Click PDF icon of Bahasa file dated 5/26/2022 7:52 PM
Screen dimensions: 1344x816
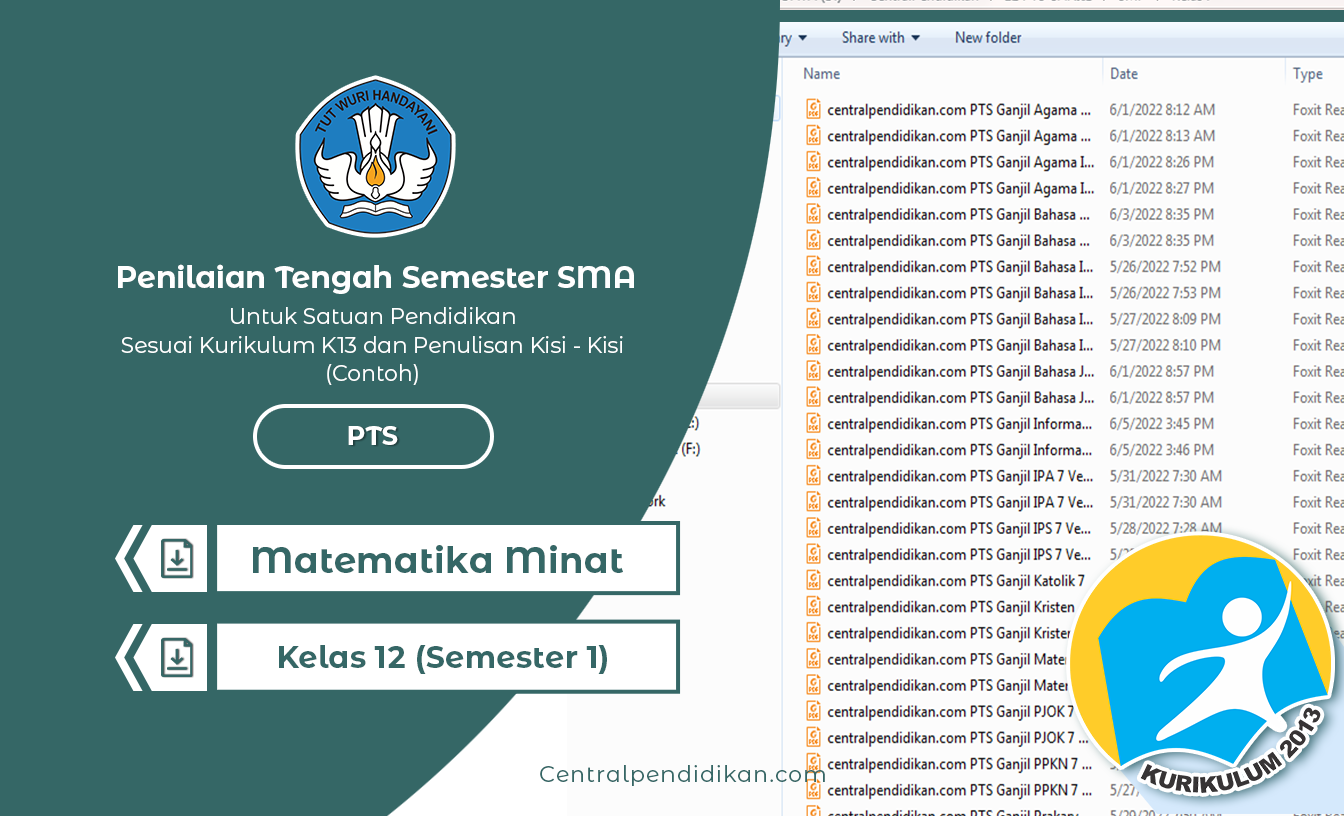[x=814, y=267]
